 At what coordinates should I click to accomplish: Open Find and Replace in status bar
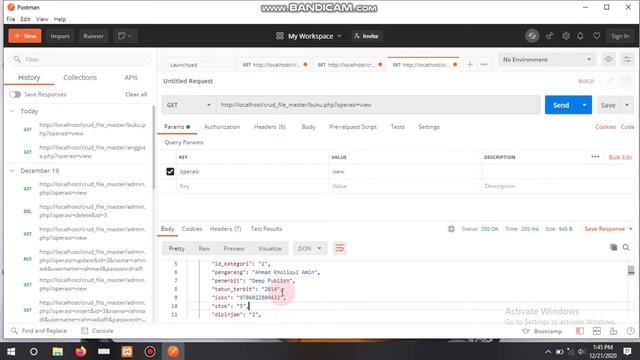point(39,331)
